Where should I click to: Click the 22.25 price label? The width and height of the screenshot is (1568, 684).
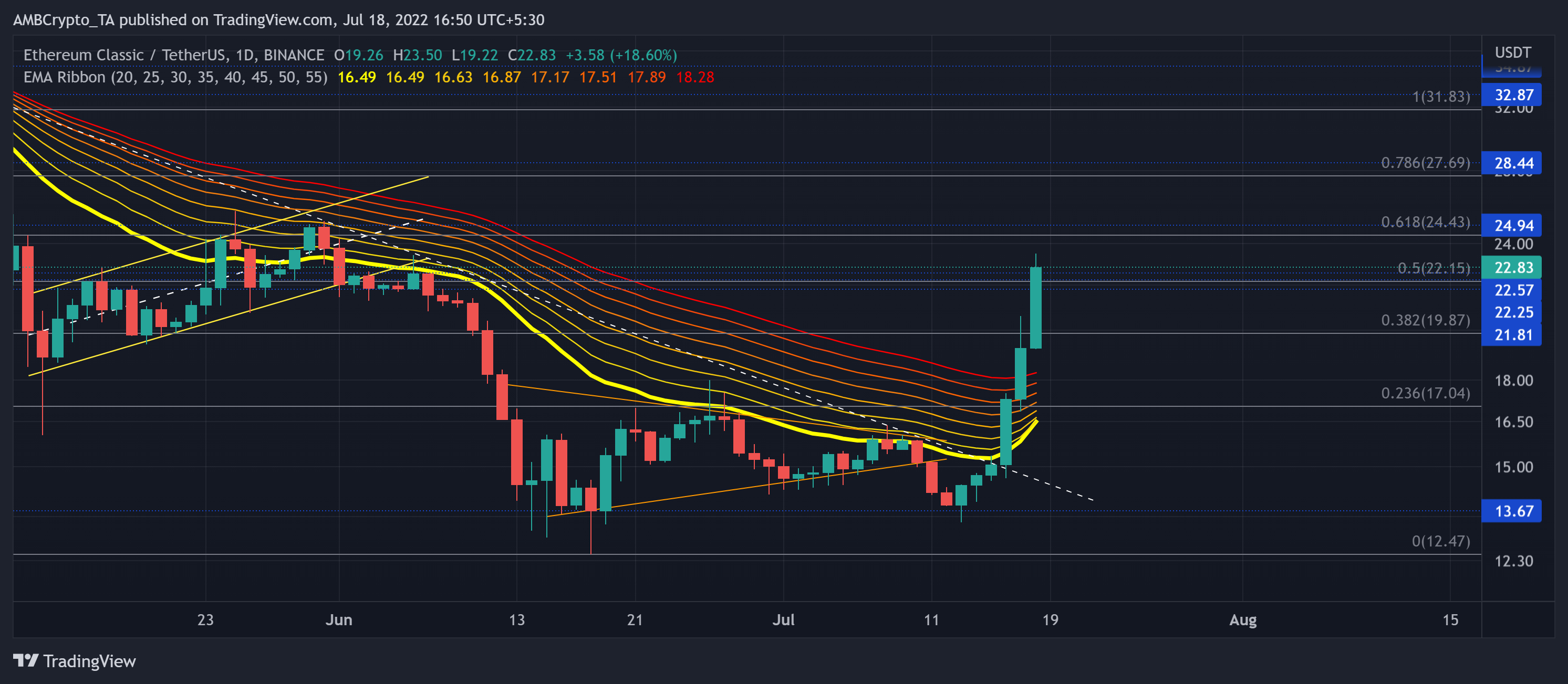(x=1512, y=312)
